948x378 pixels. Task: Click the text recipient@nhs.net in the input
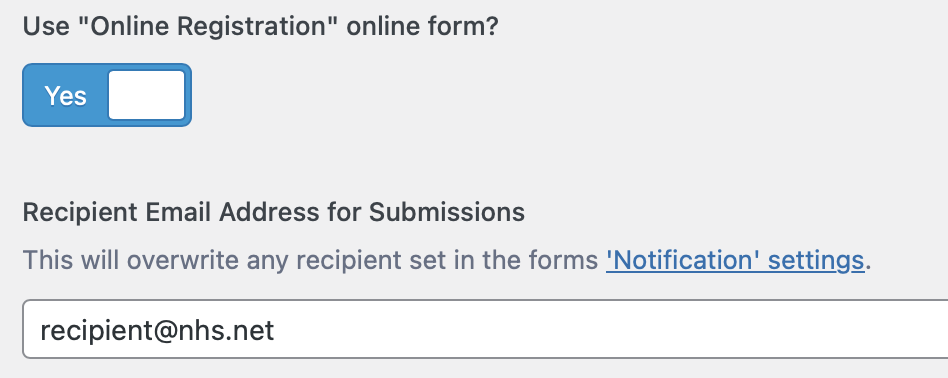pos(157,330)
